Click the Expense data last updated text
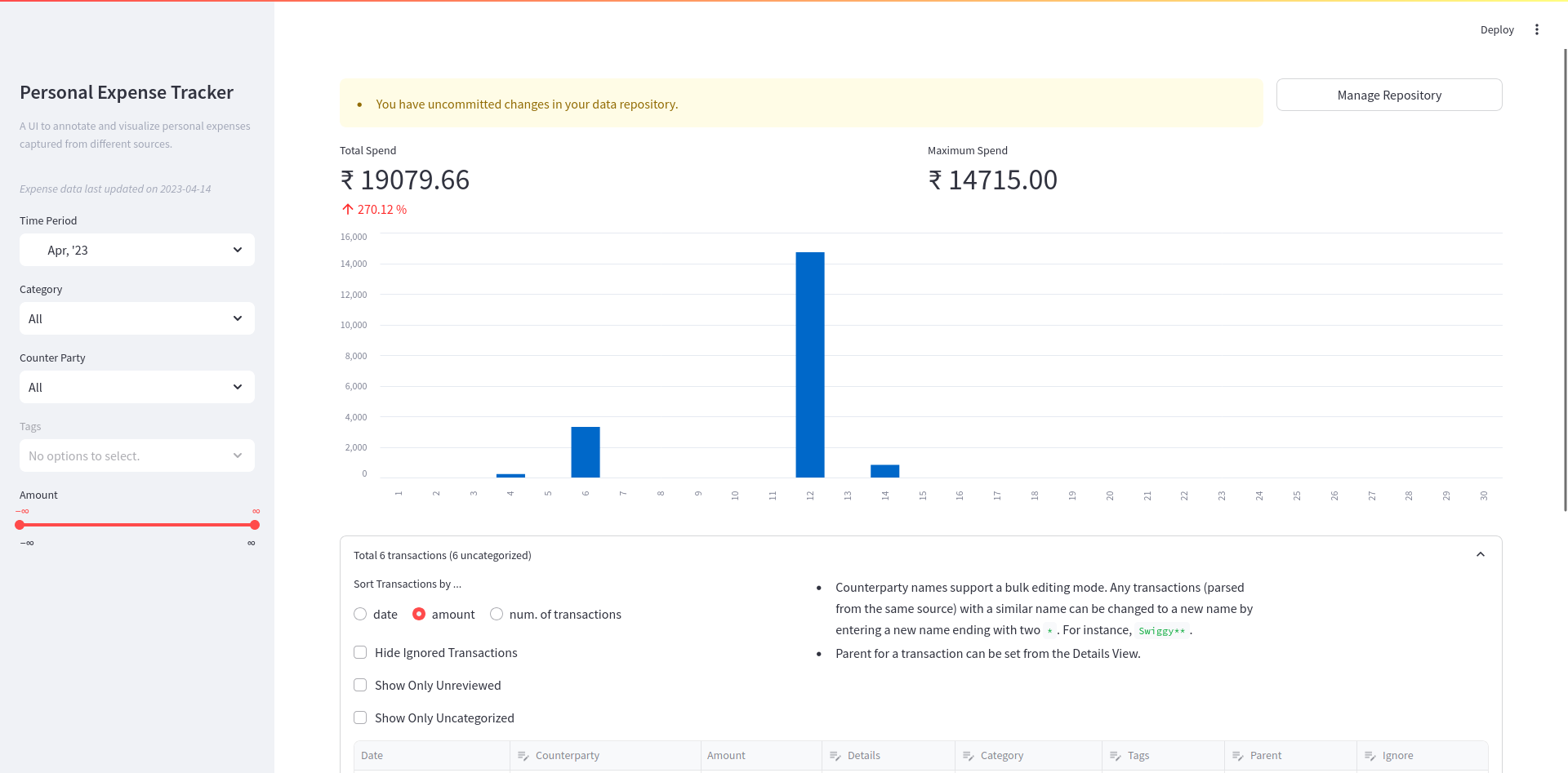Screen dimensions: 1568x773 point(115,189)
